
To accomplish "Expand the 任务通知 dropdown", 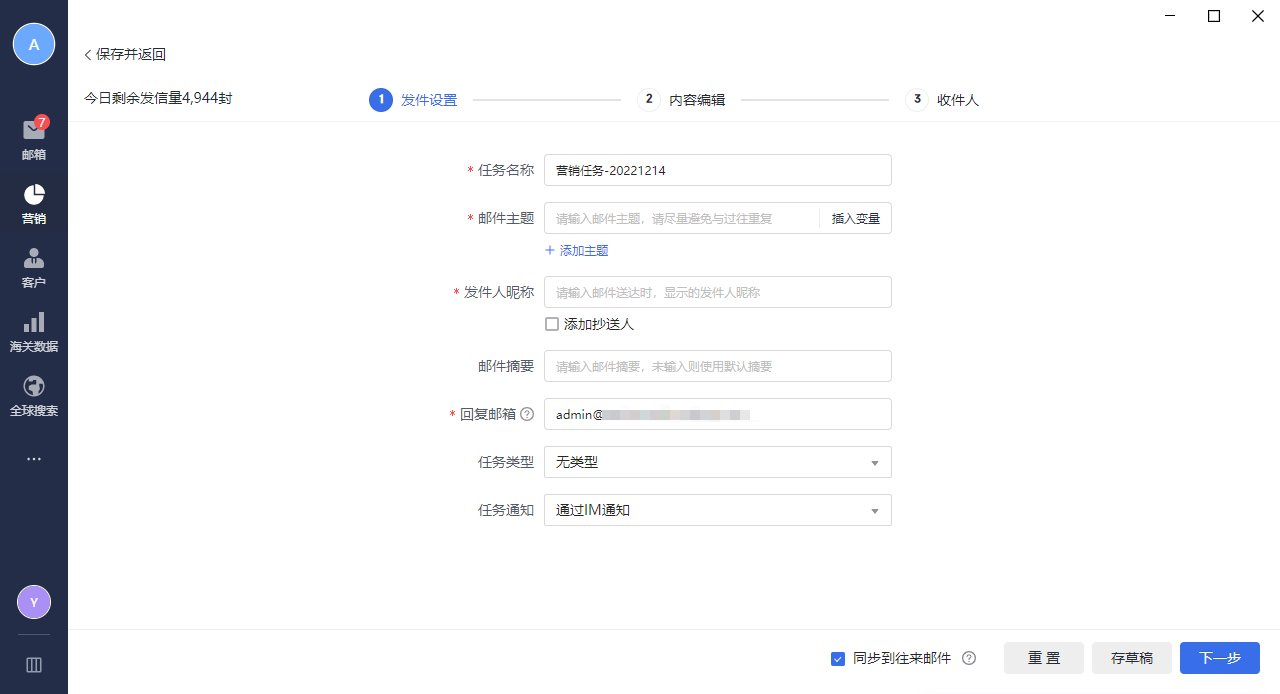I will 717,510.
